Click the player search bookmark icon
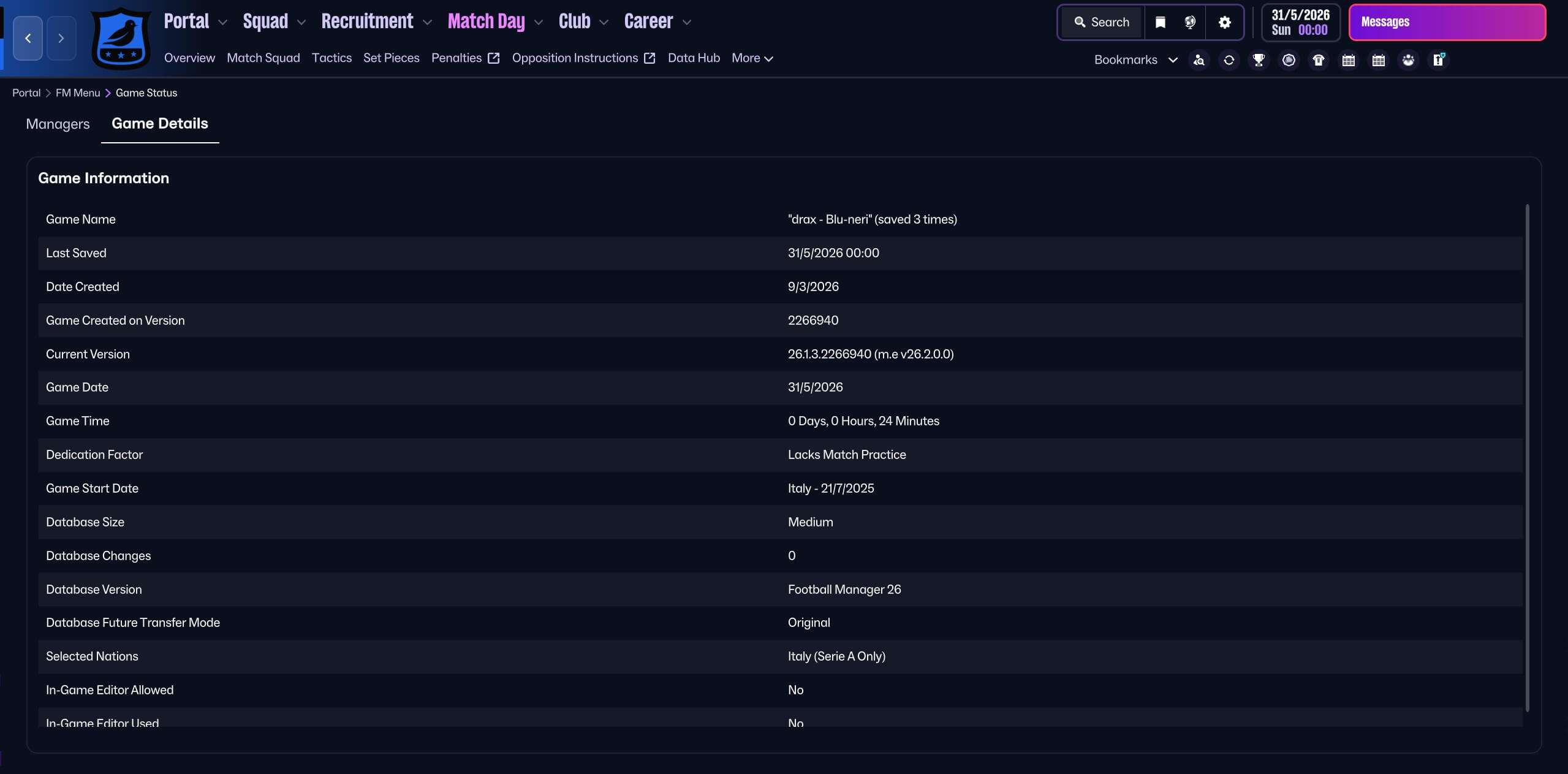 1199,60
